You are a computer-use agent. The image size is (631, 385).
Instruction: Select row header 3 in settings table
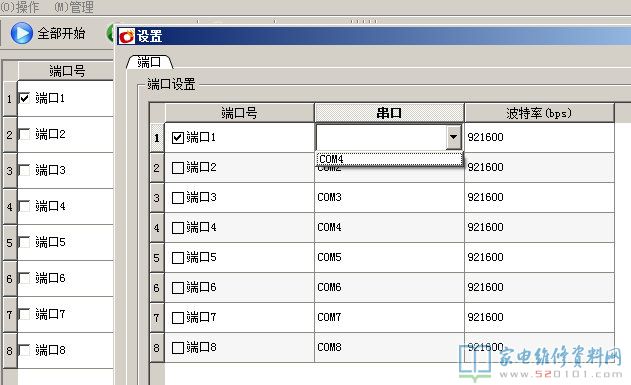coord(157,198)
